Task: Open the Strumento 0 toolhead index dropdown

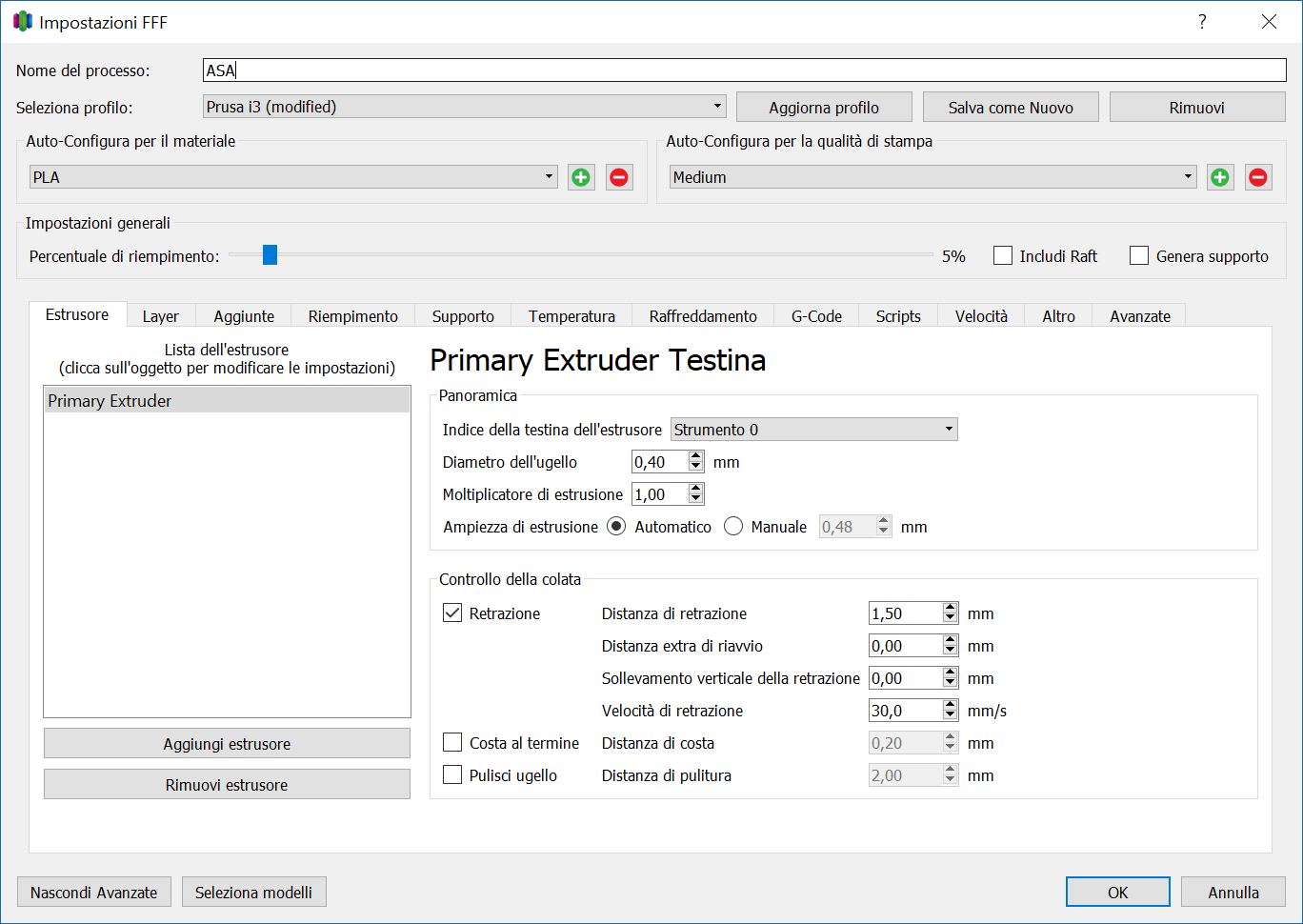Action: click(814, 430)
